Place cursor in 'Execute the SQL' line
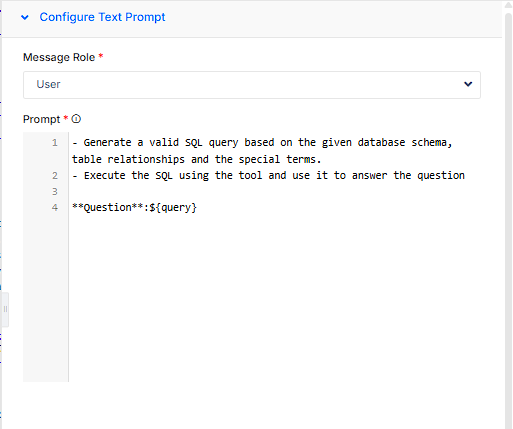The height and width of the screenshot is (429, 513). click(268, 175)
